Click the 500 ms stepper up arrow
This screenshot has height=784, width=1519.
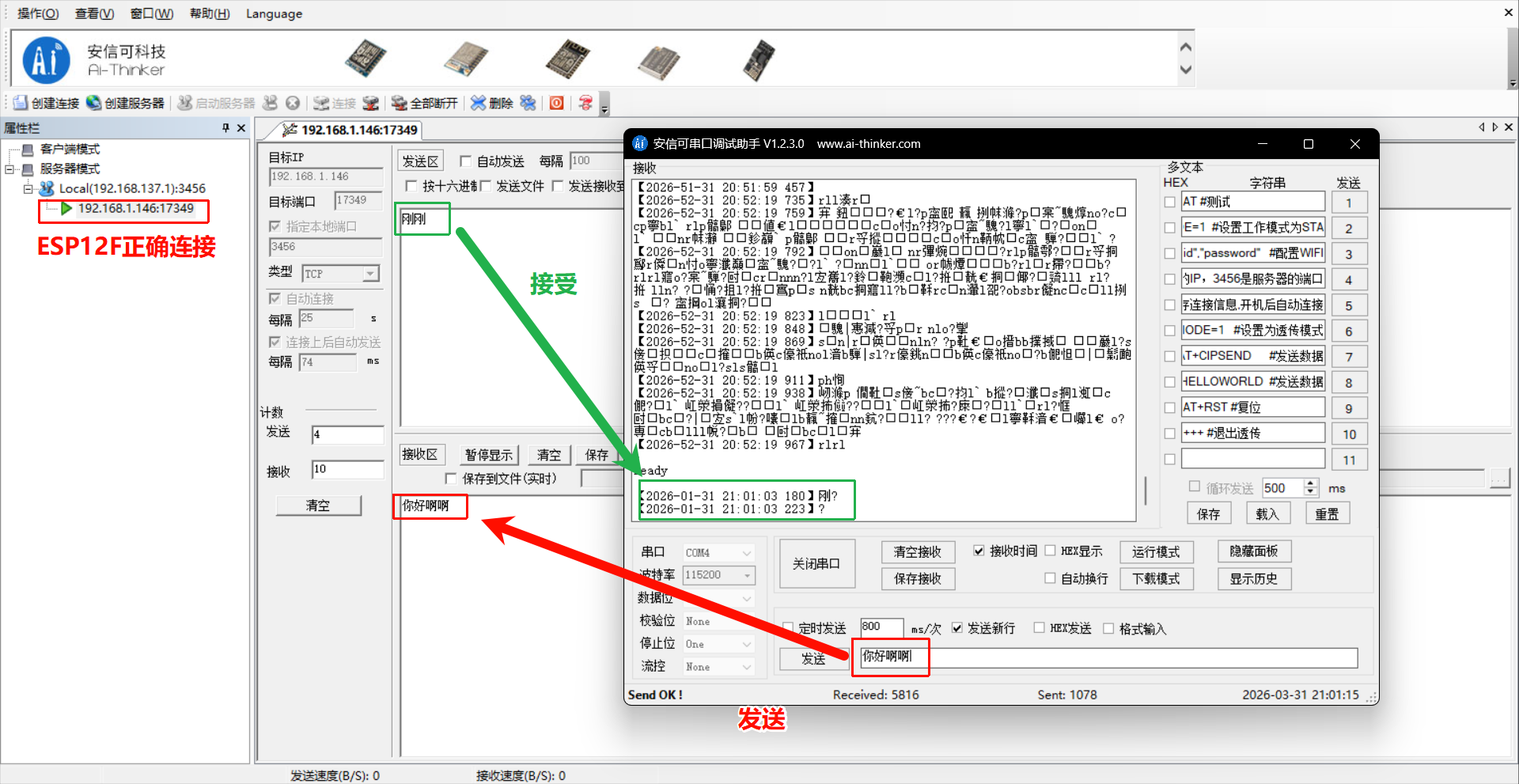(x=1311, y=483)
